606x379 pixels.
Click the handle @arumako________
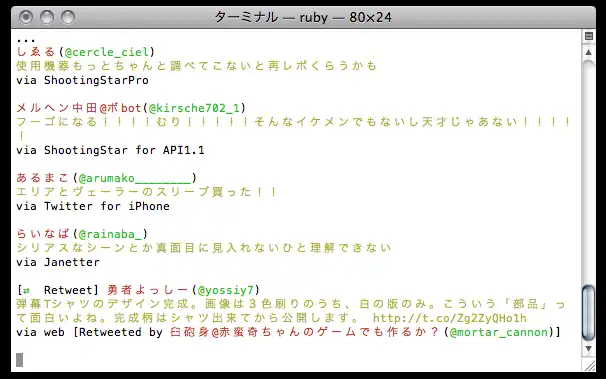pos(135,178)
